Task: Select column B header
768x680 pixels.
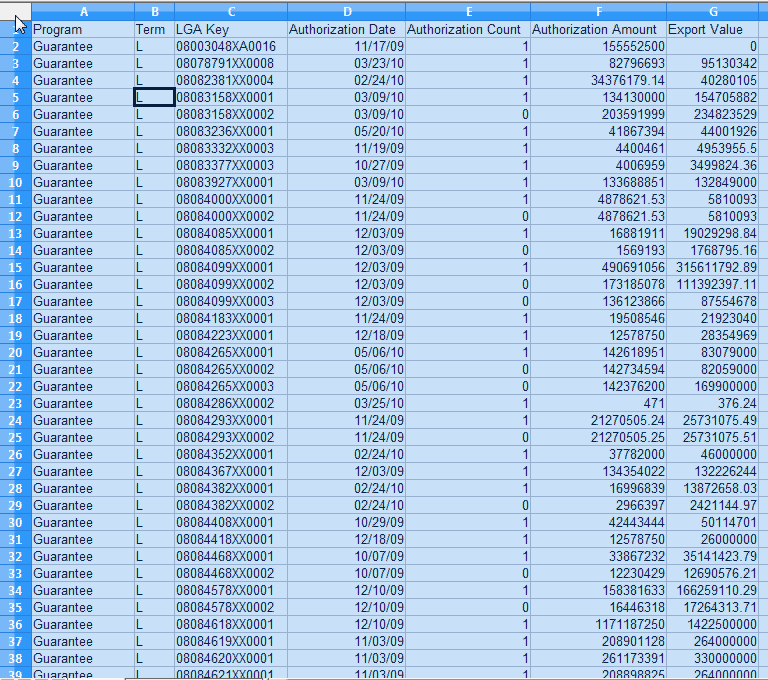Action: click(154, 11)
